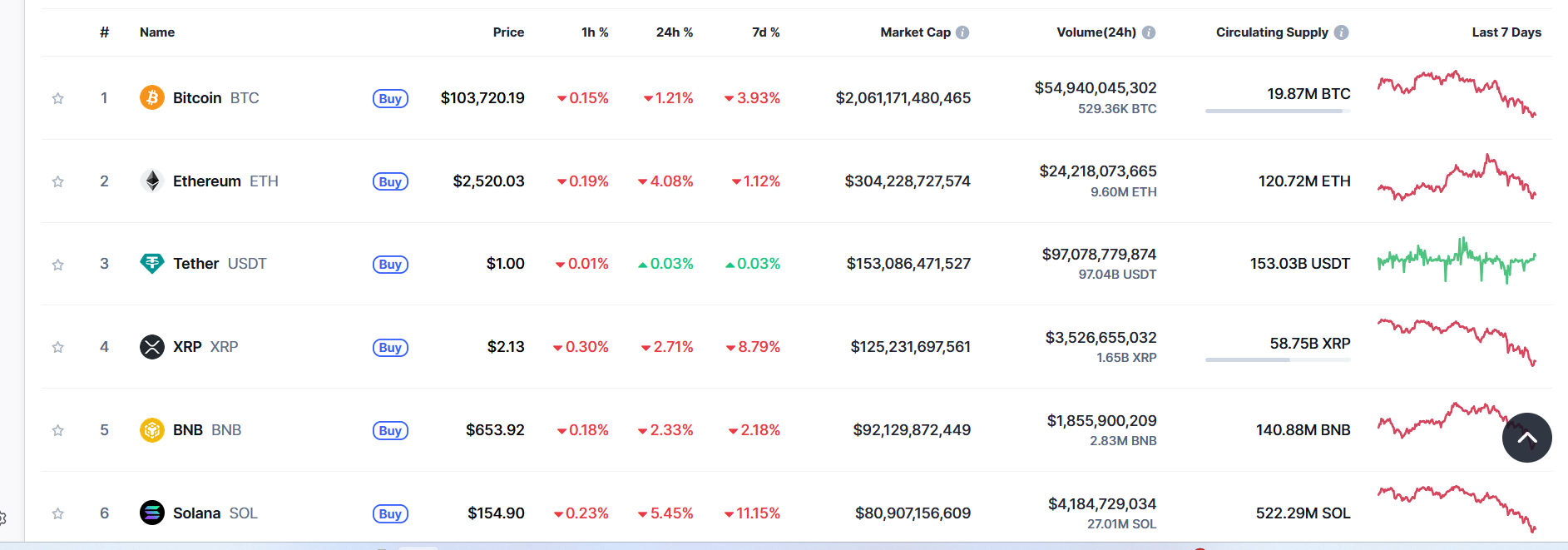Sort by the Volume(24h) column header
This screenshot has width=1568, height=550.
tap(1096, 32)
